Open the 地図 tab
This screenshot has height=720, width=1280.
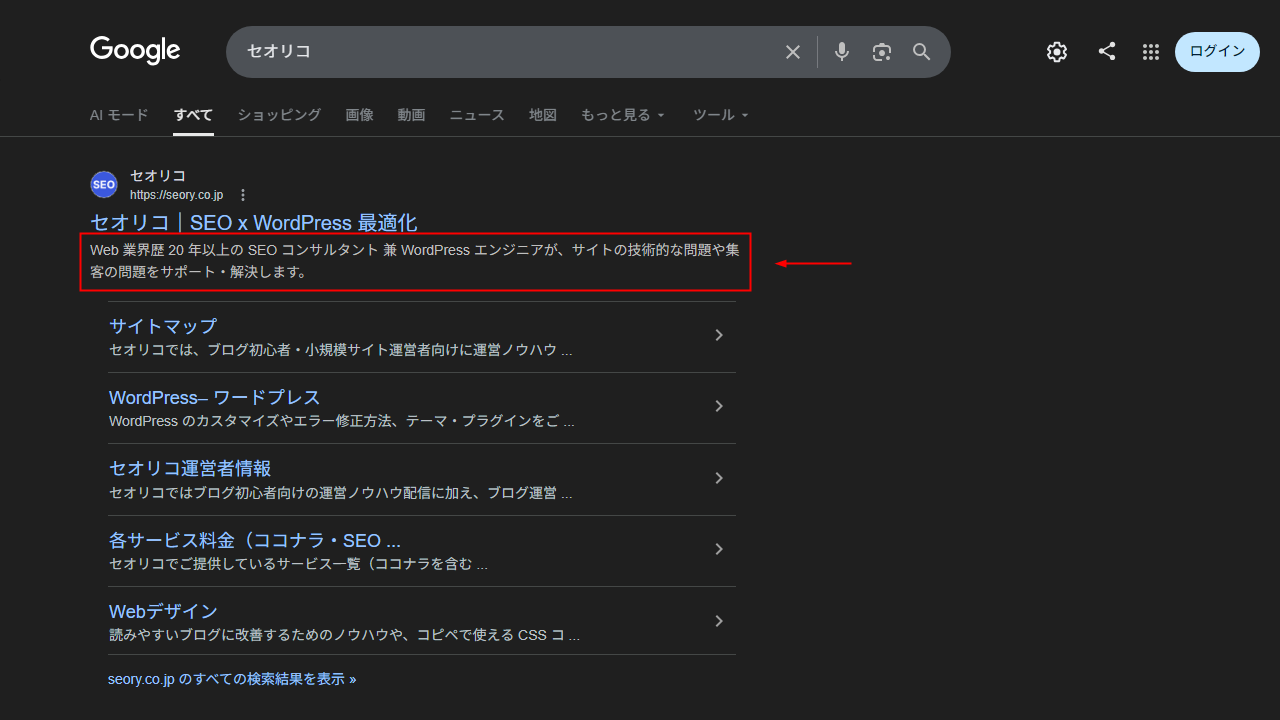coord(543,115)
